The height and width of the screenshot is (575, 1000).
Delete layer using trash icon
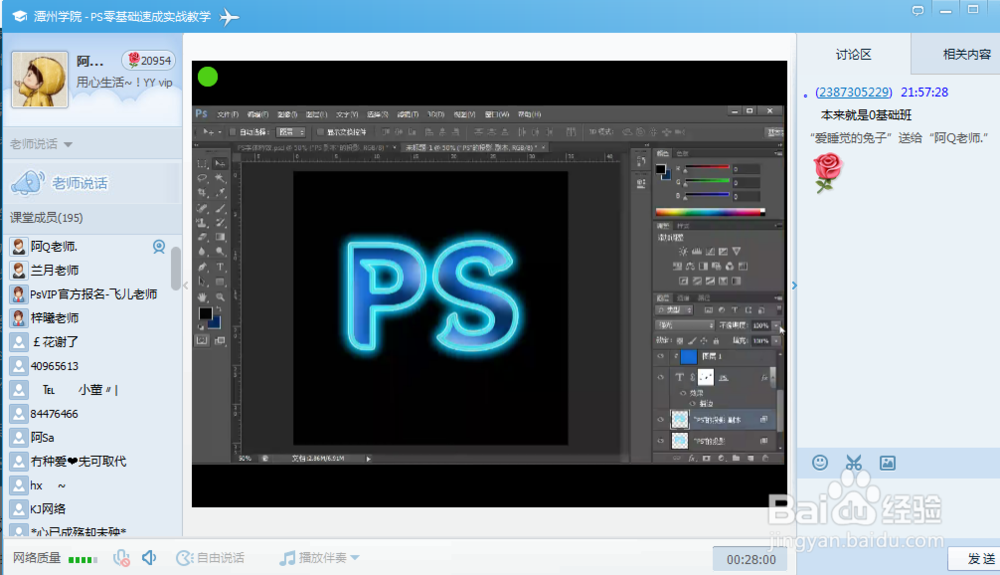(765, 458)
